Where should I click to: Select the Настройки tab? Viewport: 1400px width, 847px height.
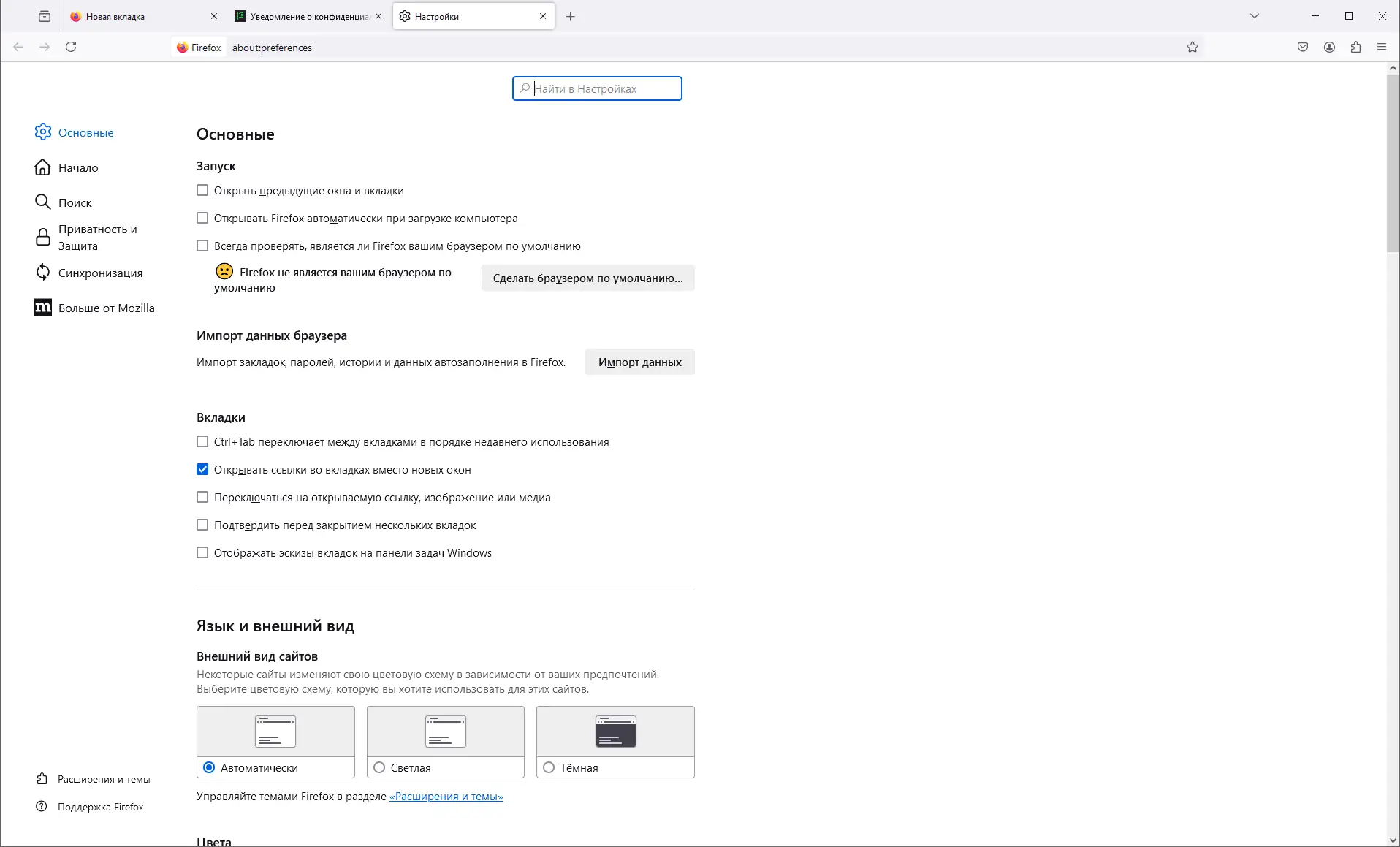click(474, 16)
